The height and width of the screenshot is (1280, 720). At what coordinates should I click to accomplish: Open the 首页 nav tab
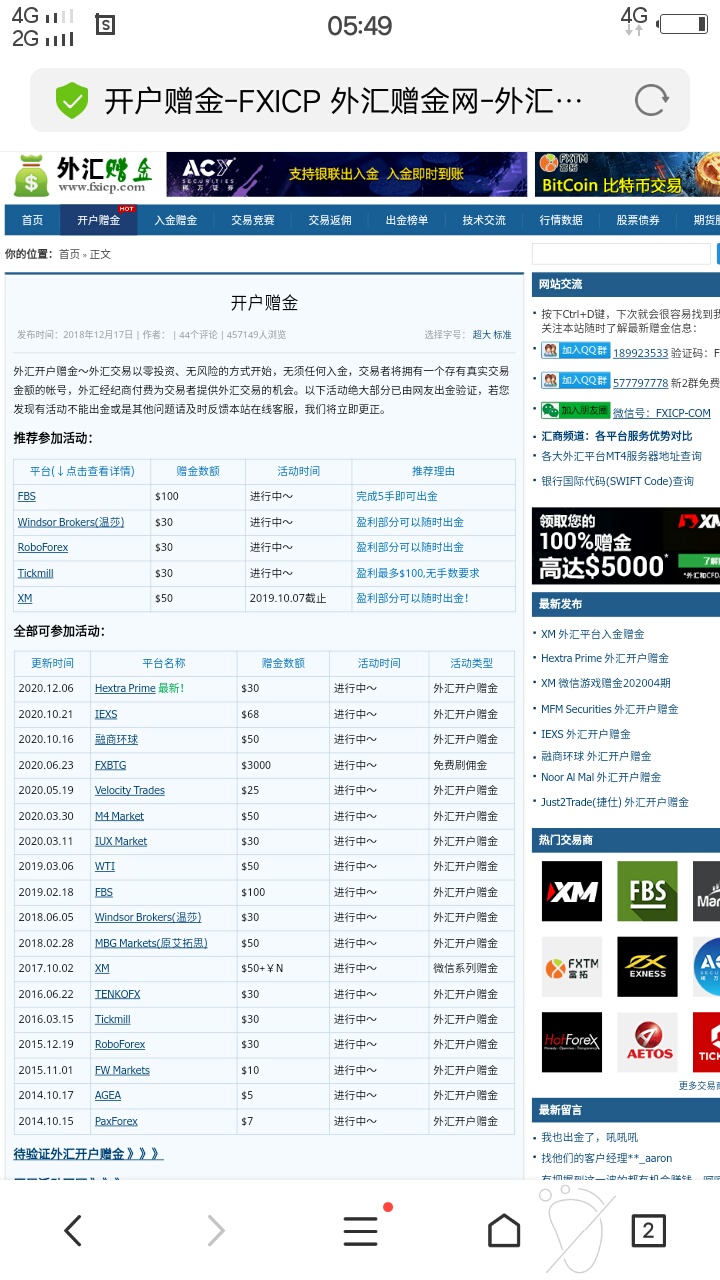[x=33, y=220]
